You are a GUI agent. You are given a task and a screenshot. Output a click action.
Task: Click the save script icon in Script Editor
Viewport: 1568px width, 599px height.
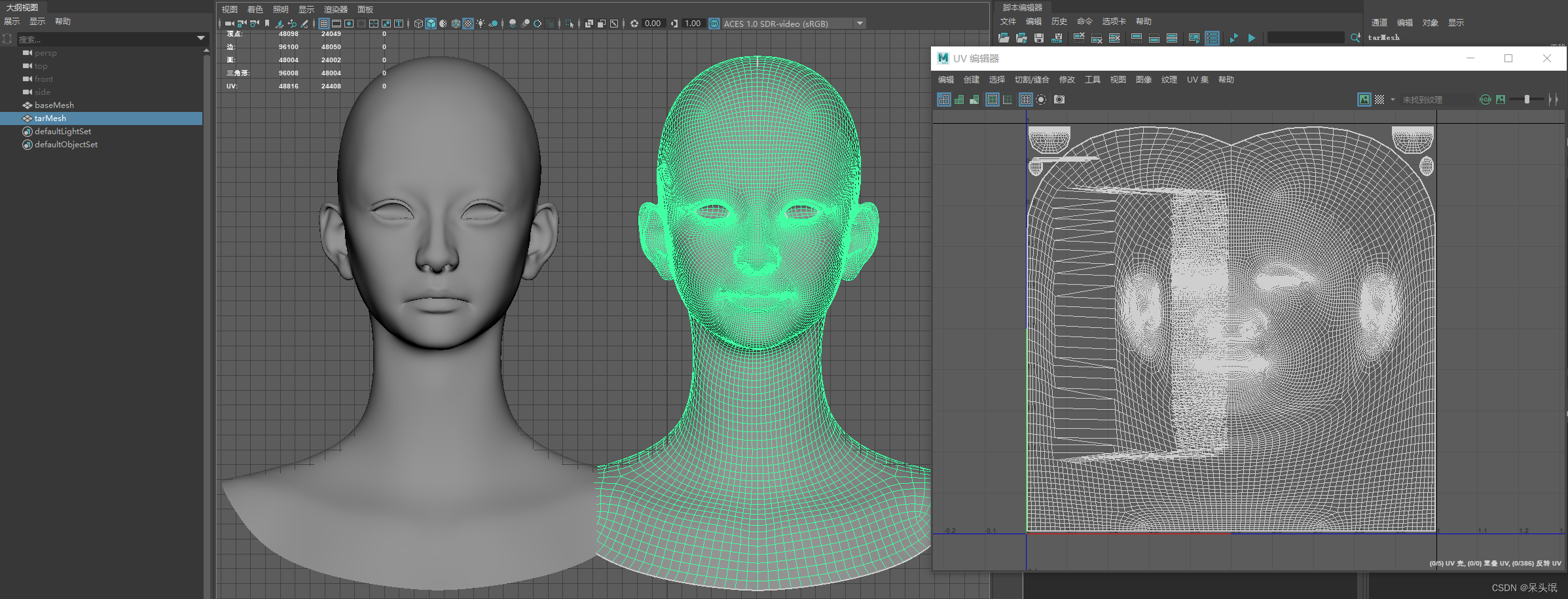pyautogui.click(x=1039, y=38)
